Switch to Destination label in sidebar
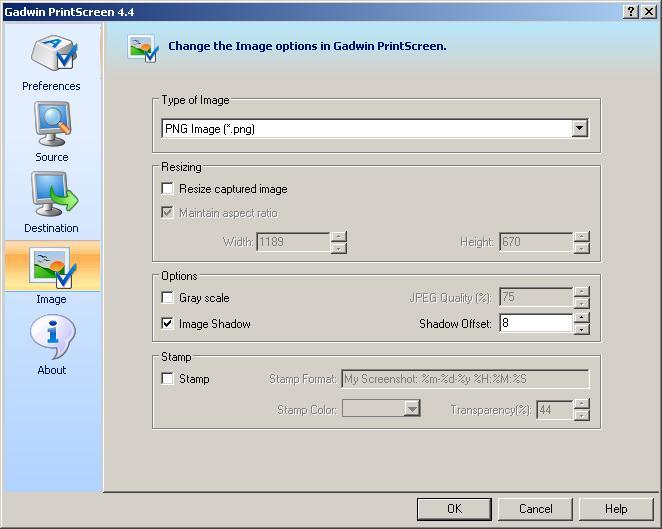Image resolution: width=662 pixels, height=529 pixels. click(x=51, y=228)
